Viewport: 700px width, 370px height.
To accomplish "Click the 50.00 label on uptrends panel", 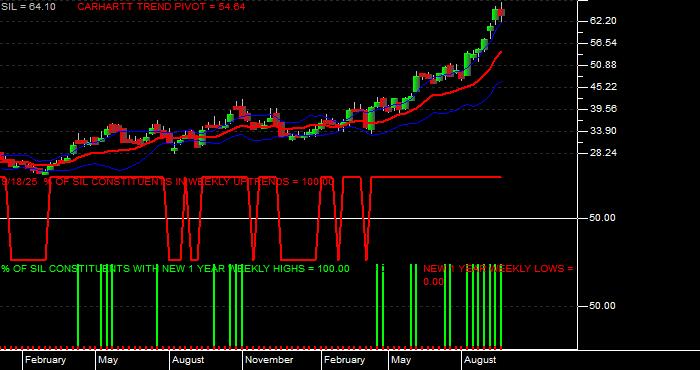I will click(603, 218).
